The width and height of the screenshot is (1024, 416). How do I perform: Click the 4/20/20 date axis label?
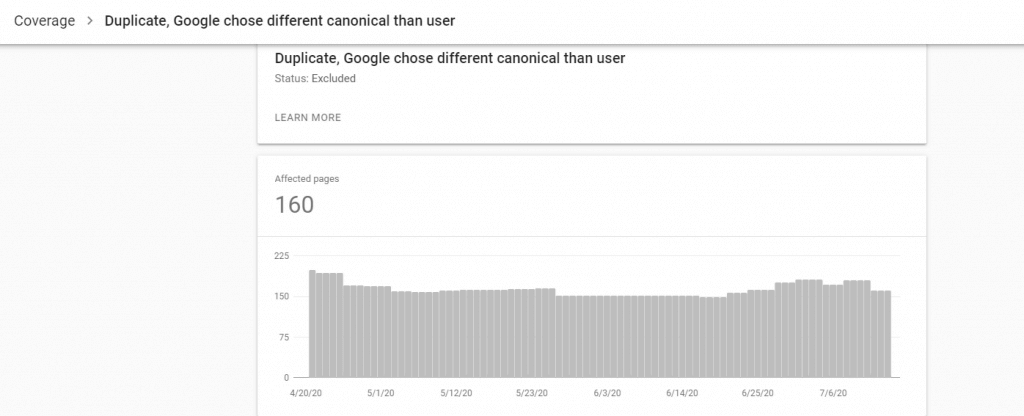307,393
